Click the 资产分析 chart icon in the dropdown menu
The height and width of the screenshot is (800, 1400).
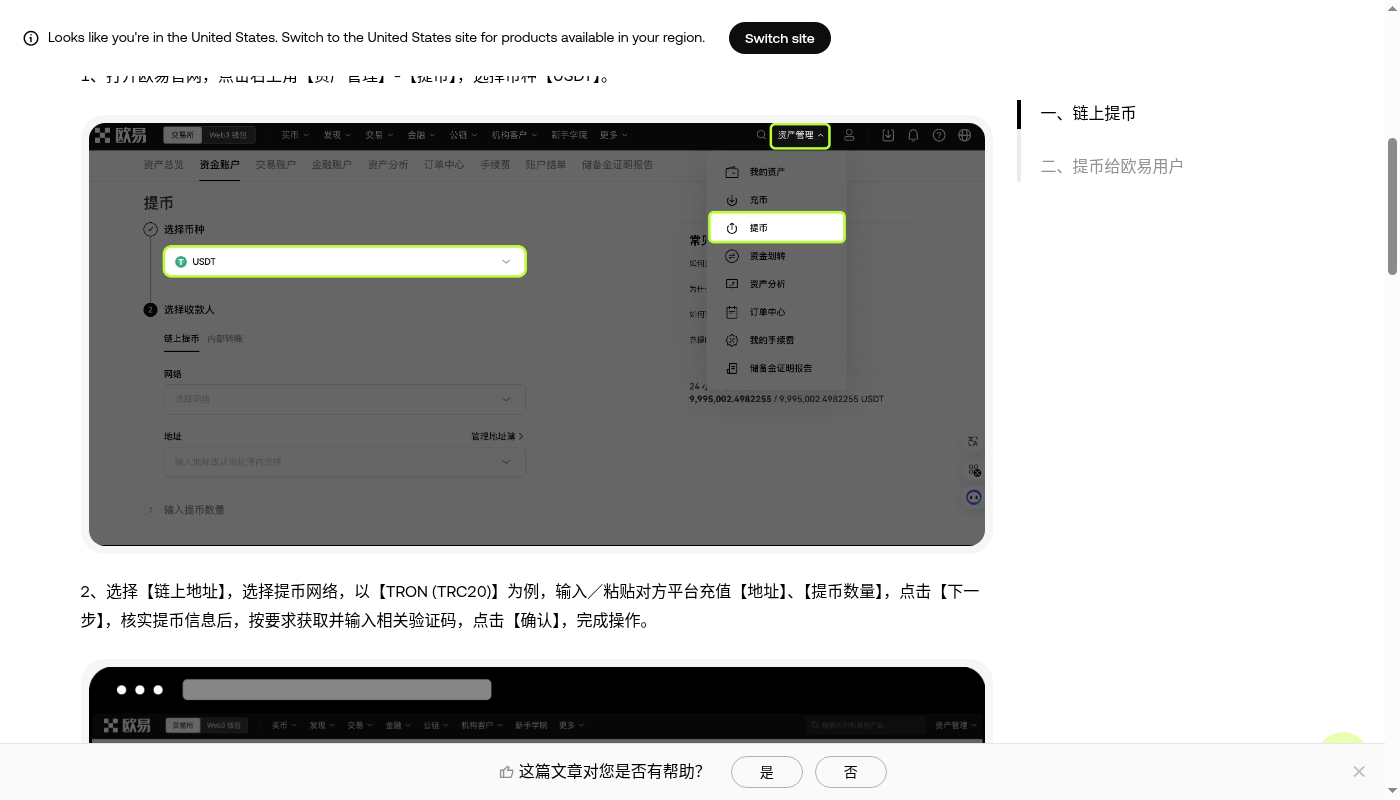[732, 284]
